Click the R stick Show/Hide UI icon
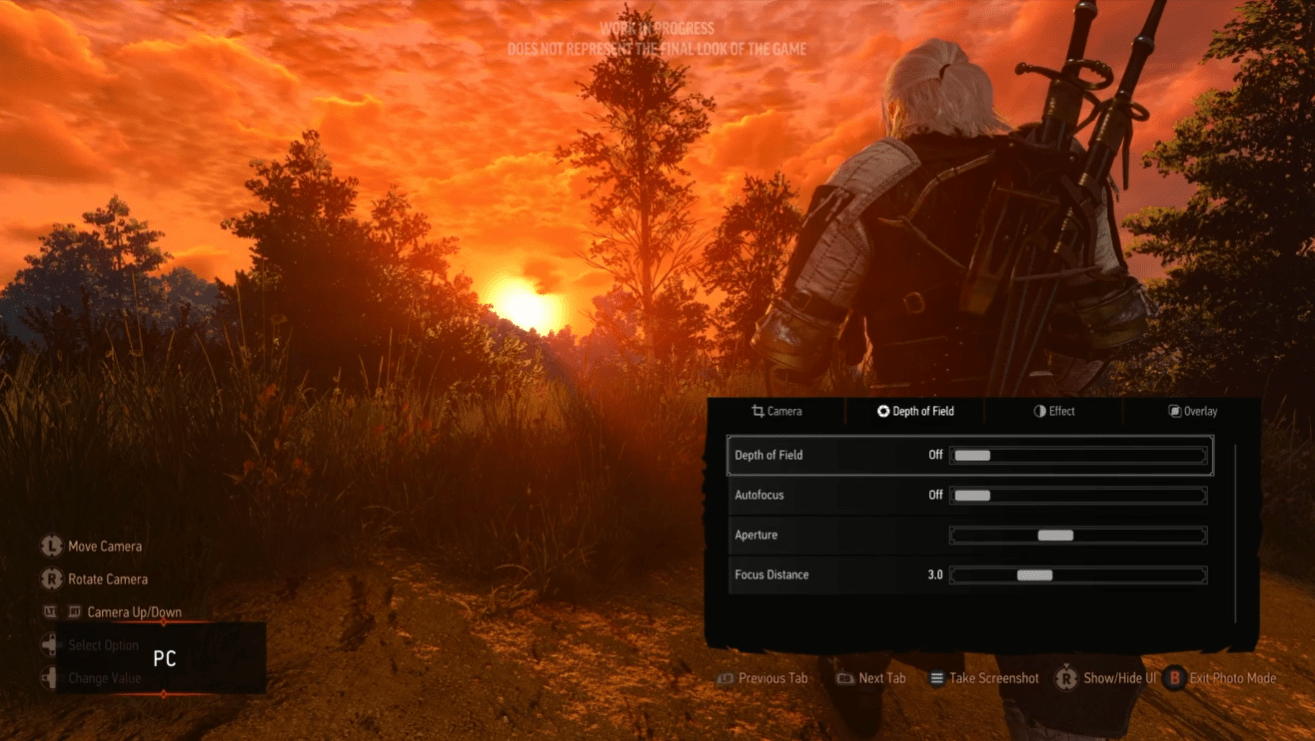 coord(1067,678)
